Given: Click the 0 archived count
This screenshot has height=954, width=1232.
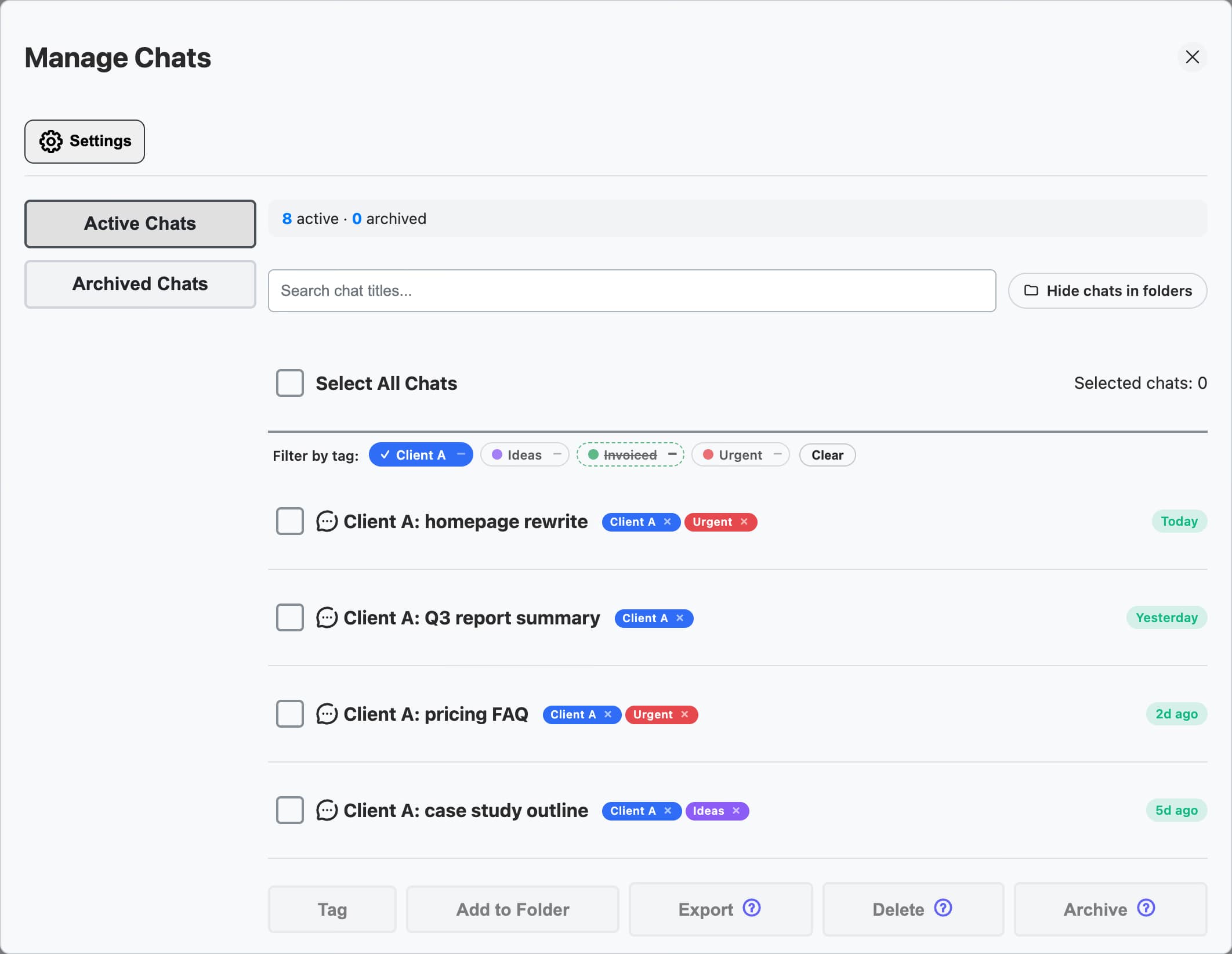Looking at the screenshot, I should [x=389, y=219].
